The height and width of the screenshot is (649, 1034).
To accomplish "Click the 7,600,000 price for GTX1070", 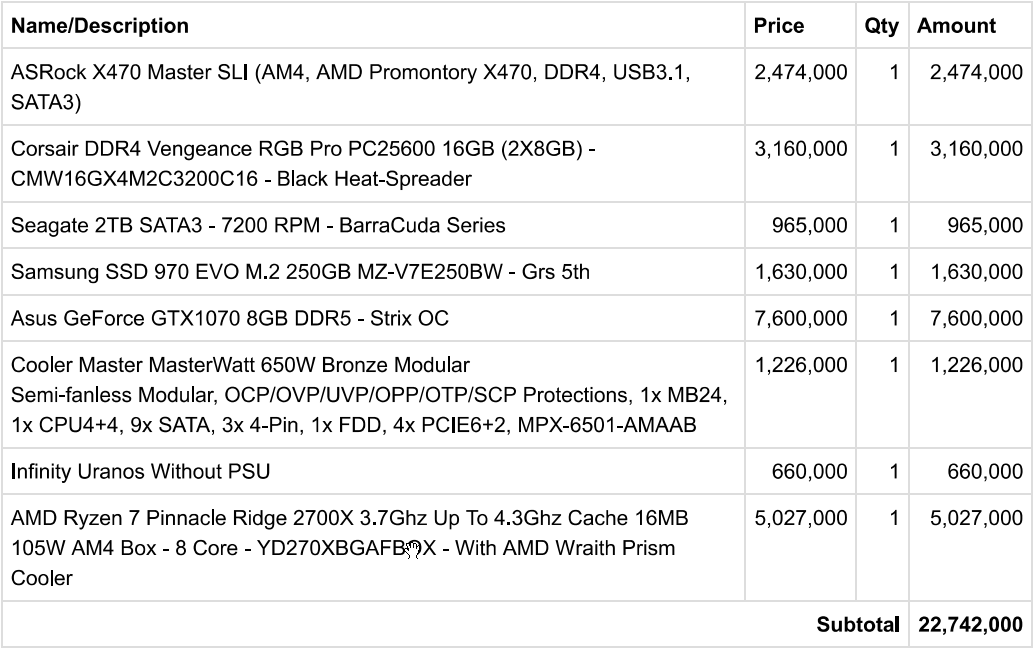I will [x=801, y=319].
